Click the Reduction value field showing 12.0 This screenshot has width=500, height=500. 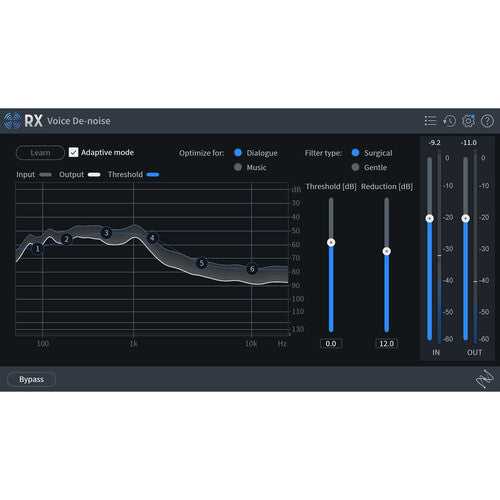pos(387,343)
